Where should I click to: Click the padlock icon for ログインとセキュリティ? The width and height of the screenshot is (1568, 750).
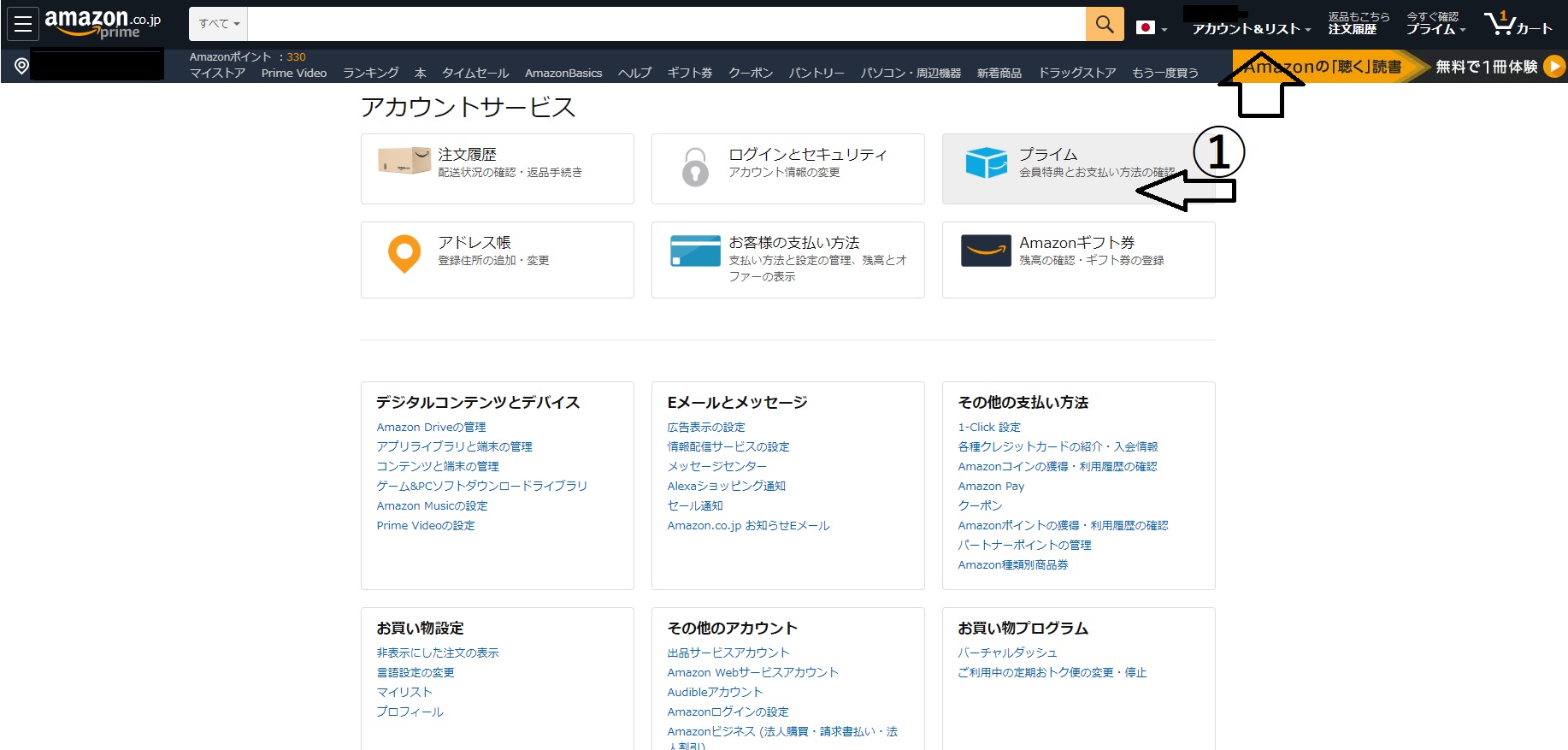(695, 167)
